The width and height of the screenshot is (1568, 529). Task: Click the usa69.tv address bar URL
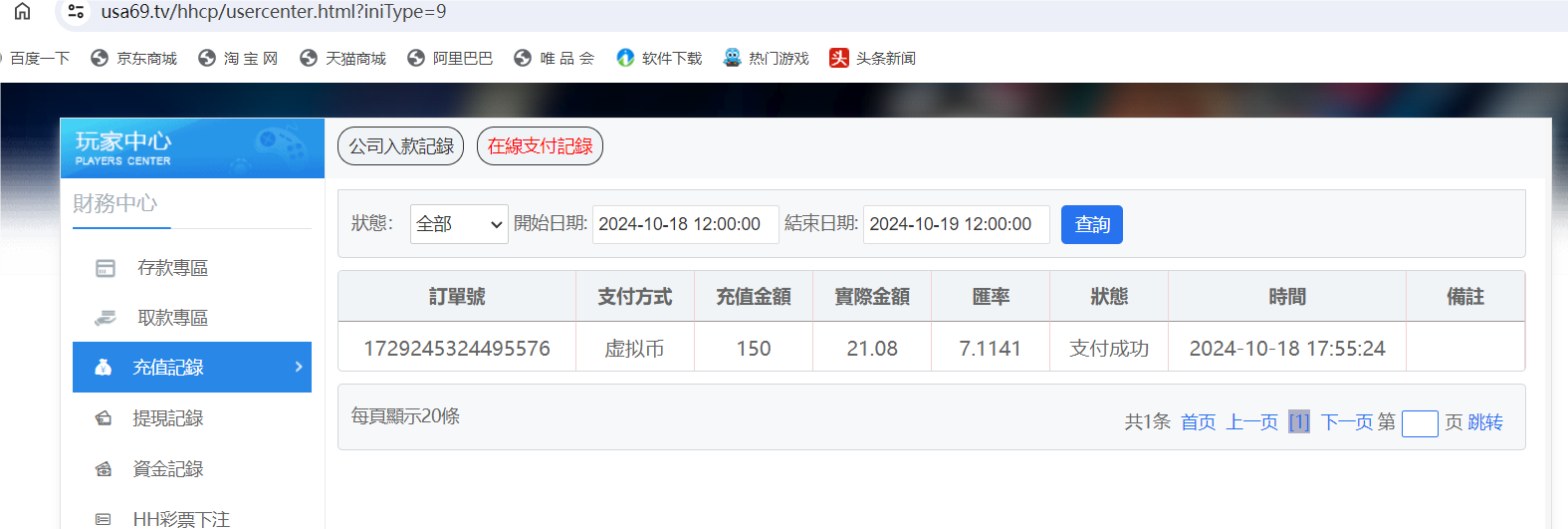(274, 12)
